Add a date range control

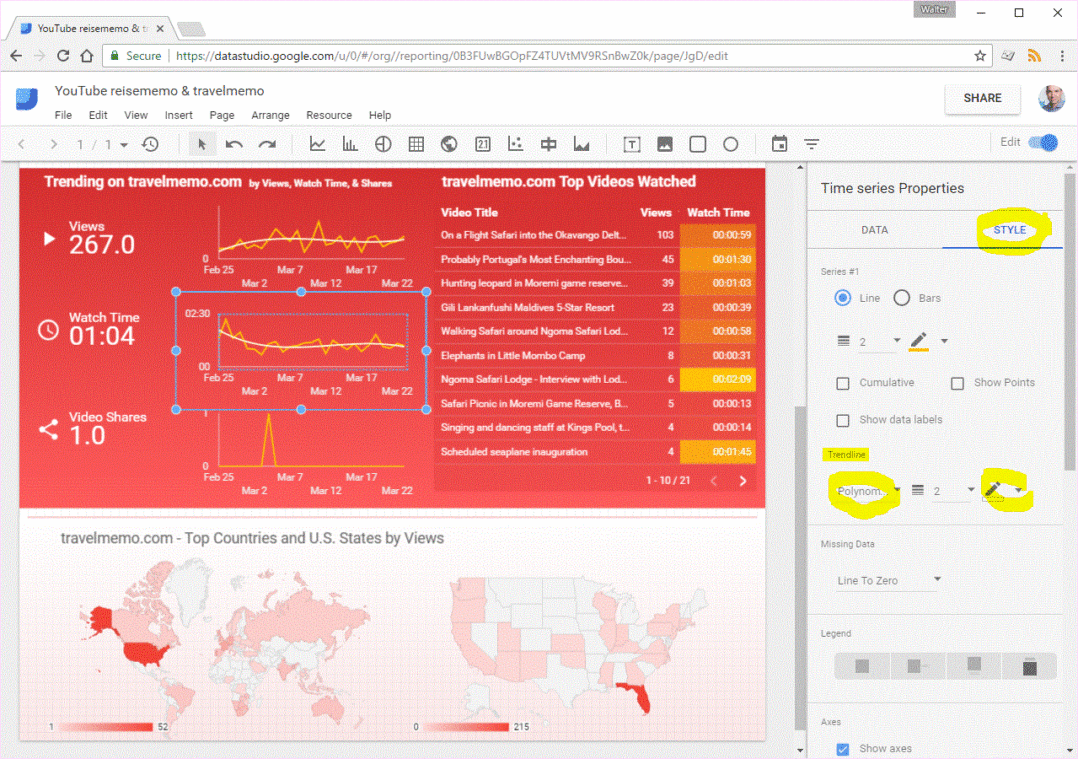pos(780,145)
